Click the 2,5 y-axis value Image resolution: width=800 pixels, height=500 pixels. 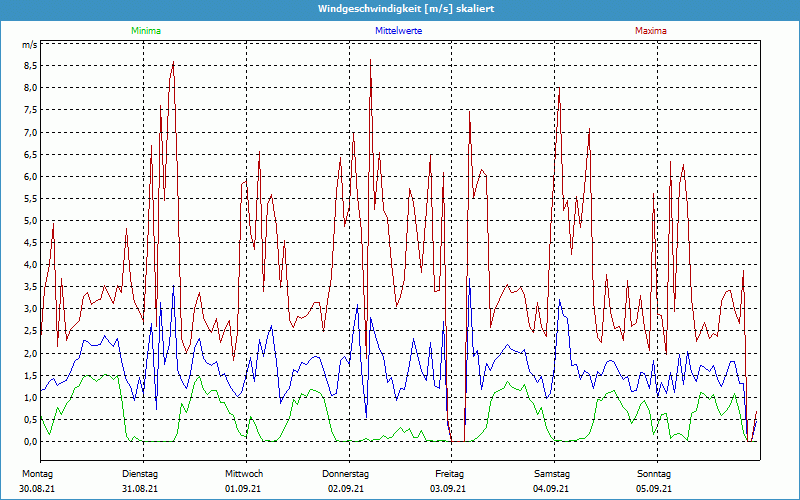31,331
